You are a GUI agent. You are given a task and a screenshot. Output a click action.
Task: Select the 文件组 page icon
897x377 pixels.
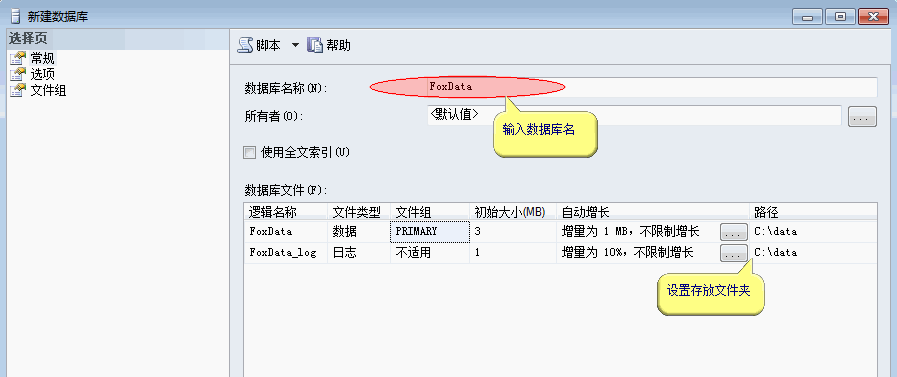pos(19,90)
